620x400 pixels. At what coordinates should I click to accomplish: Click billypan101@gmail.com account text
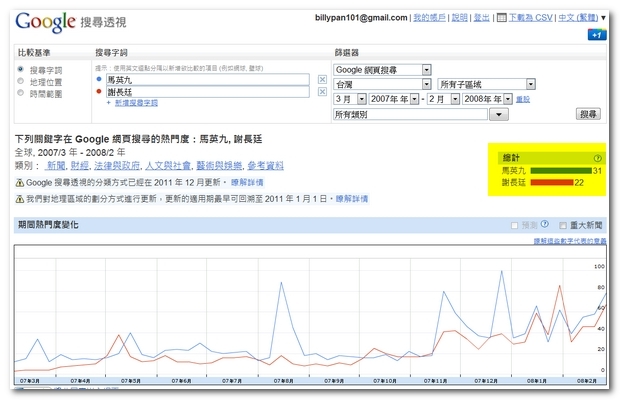(x=361, y=17)
